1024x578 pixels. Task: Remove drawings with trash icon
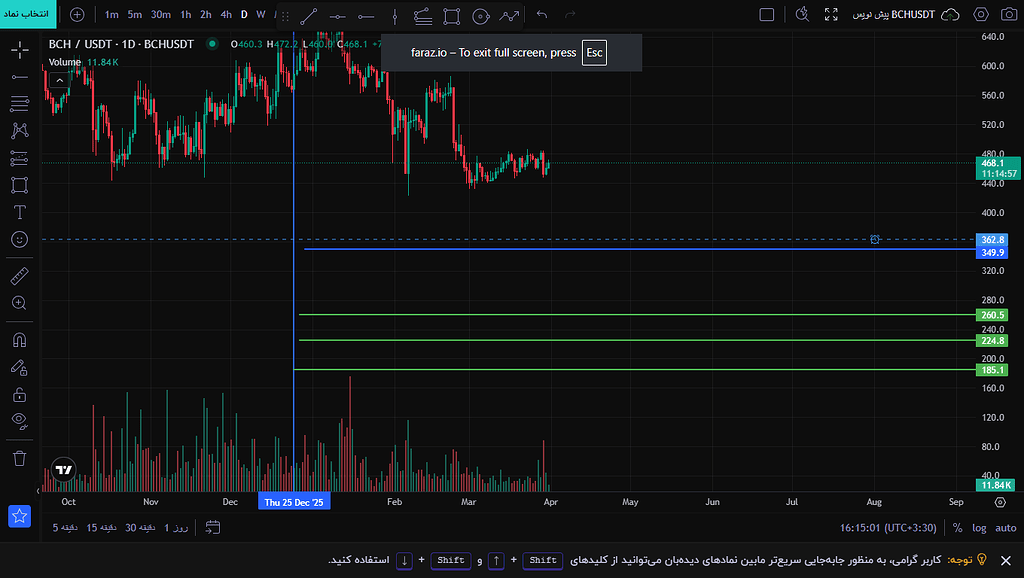click(x=20, y=458)
